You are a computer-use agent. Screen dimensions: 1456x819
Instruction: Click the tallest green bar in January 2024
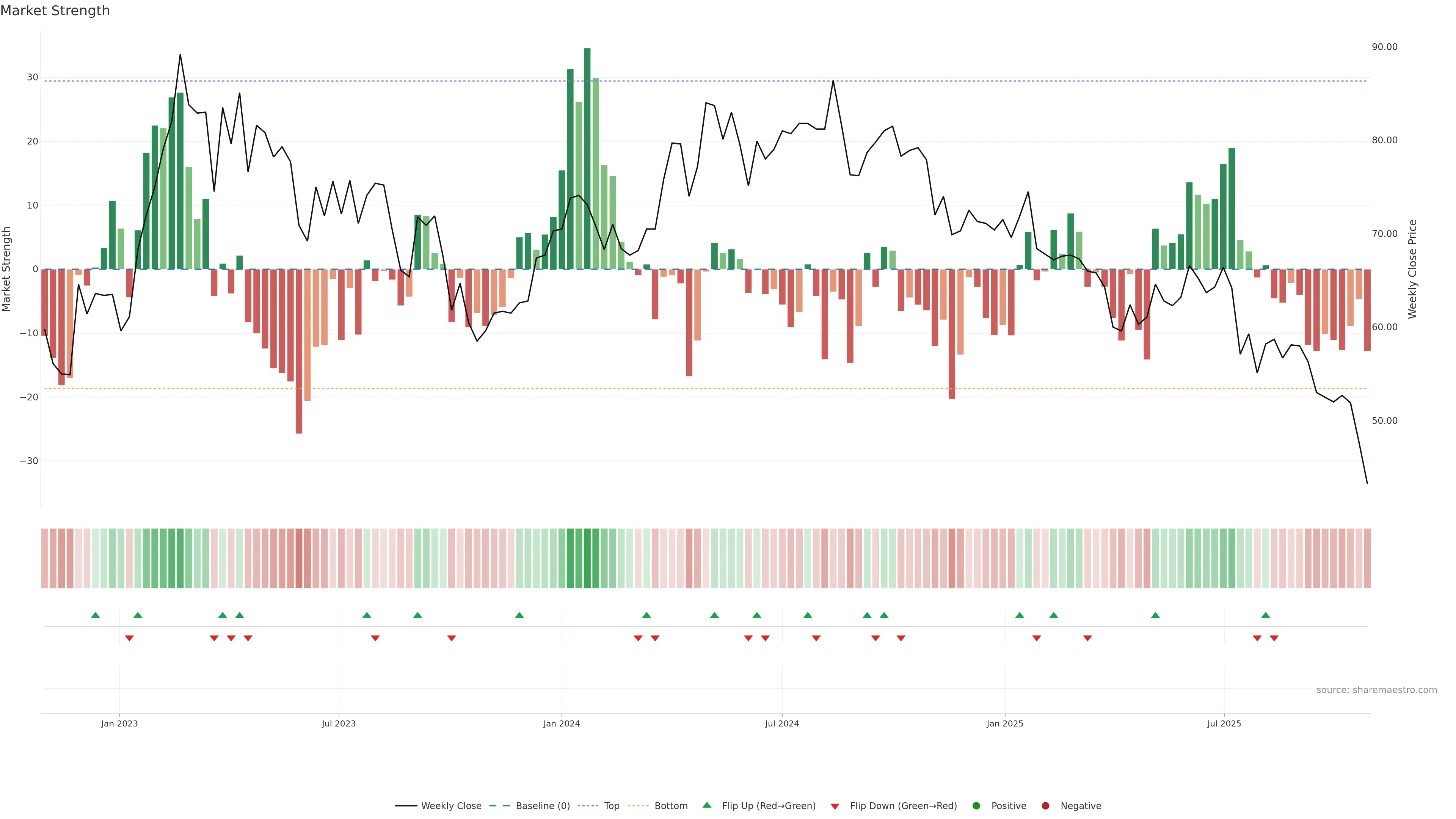[x=587, y=158]
